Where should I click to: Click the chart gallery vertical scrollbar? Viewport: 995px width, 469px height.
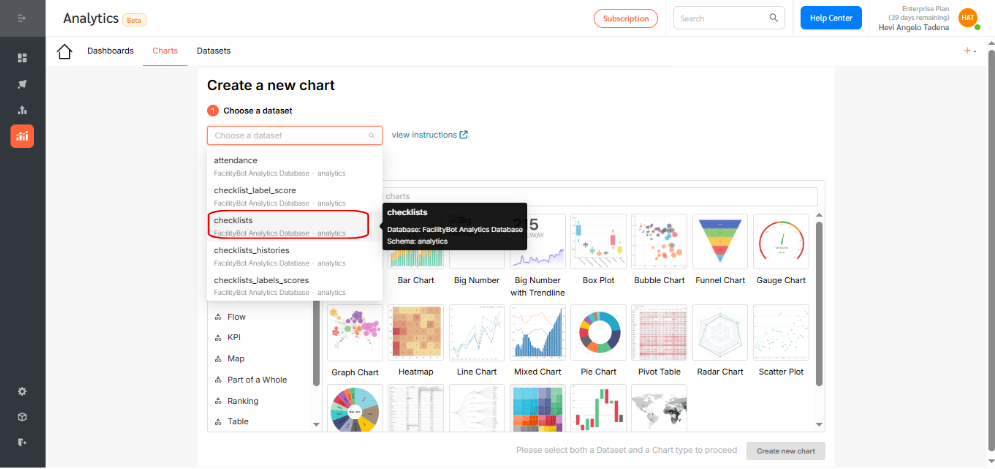(819, 303)
